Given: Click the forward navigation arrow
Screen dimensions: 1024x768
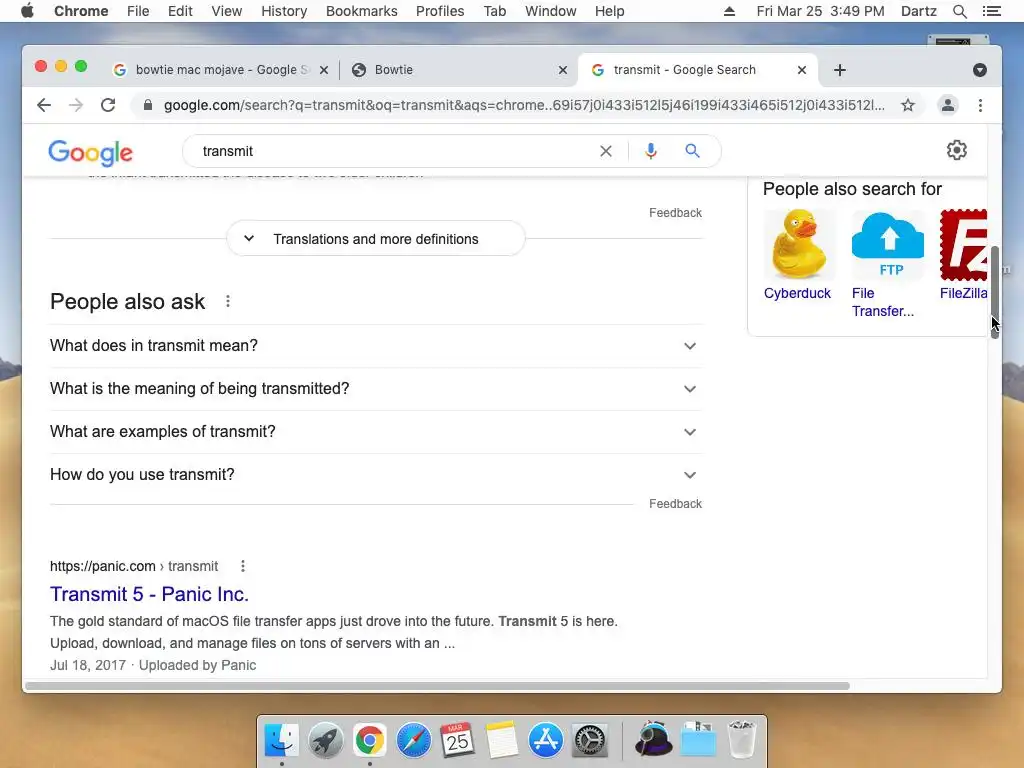Looking at the screenshot, I should (76, 105).
